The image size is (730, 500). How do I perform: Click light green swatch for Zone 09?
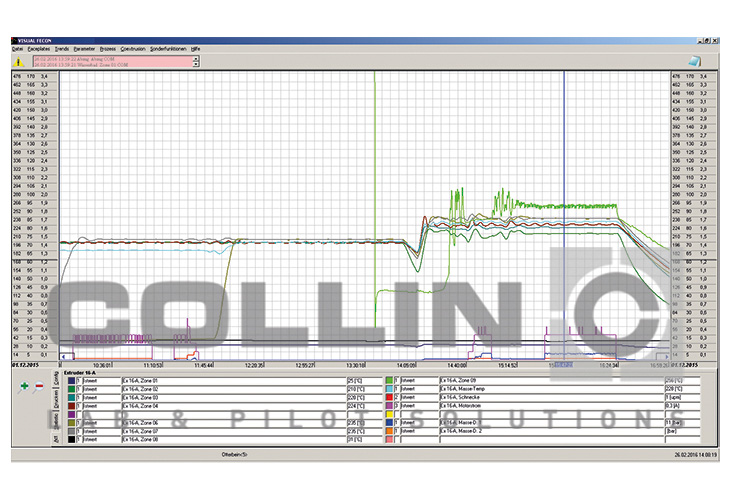[x=389, y=380]
